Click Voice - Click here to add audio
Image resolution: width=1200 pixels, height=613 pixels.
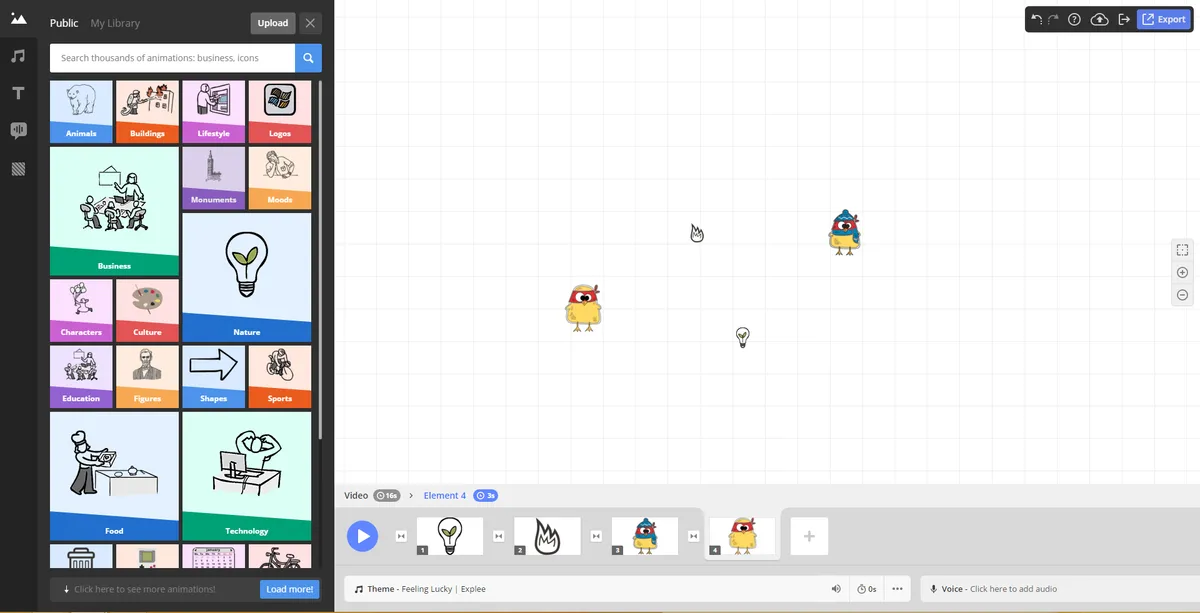point(994,589)
